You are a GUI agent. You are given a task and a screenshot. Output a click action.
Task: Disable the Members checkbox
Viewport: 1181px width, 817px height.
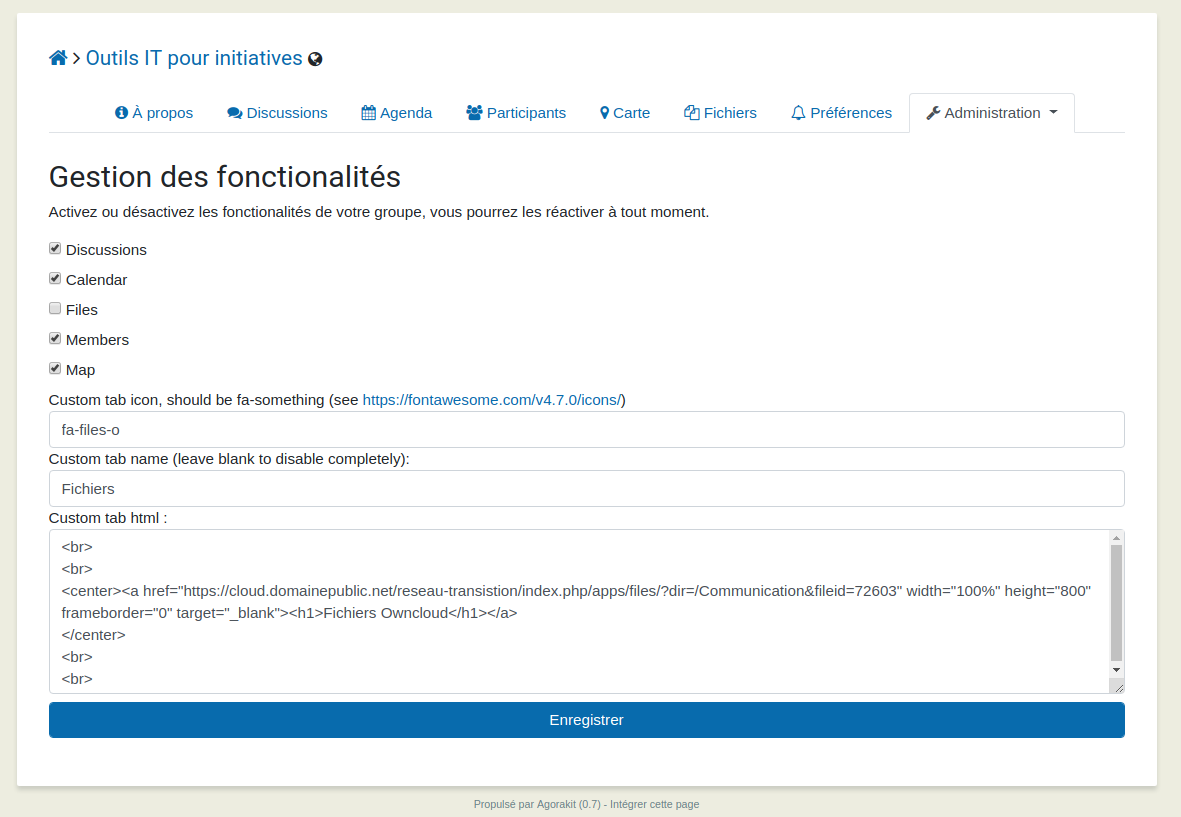[x=55, y=339]
